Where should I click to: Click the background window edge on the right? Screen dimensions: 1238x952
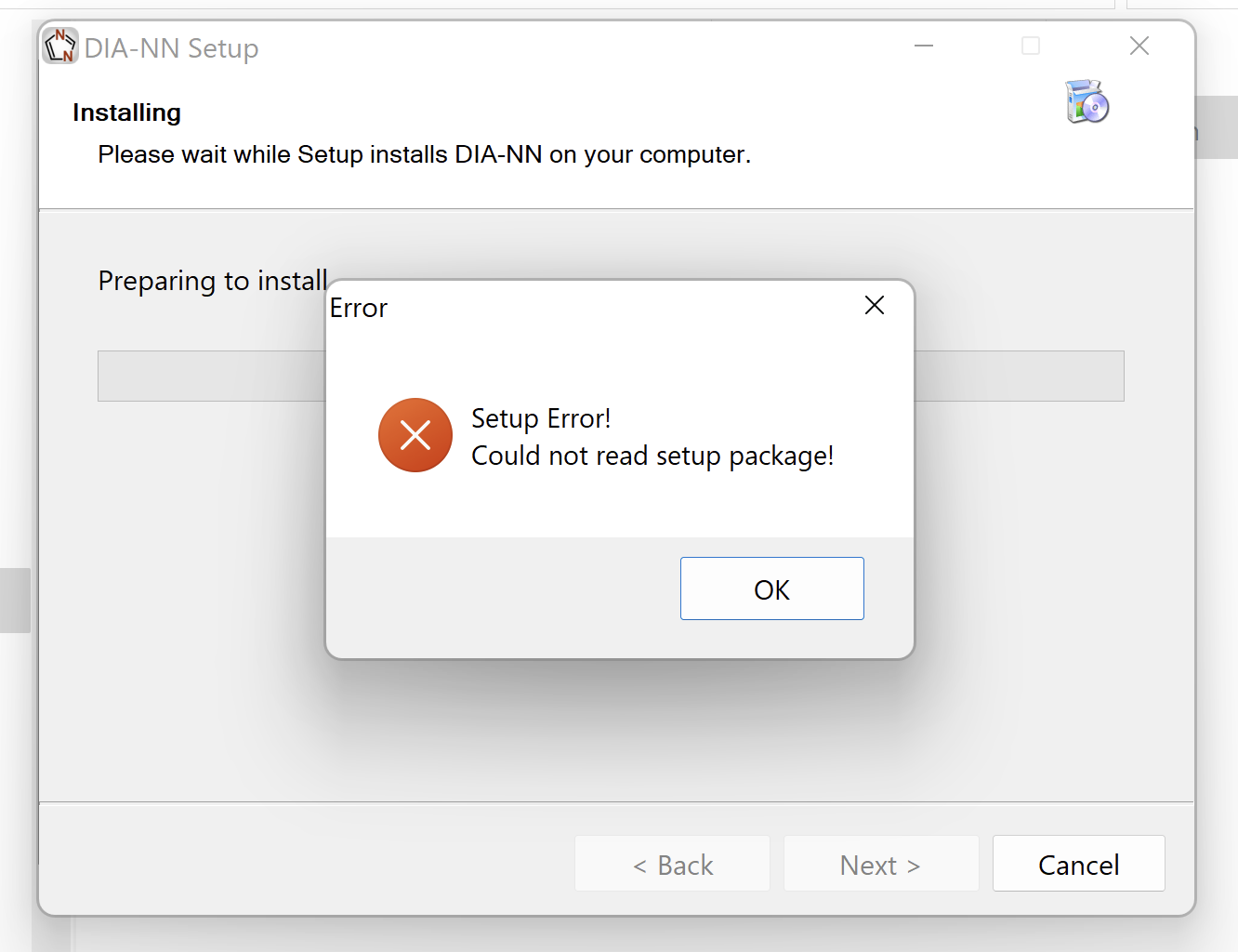pos(1218,126)
